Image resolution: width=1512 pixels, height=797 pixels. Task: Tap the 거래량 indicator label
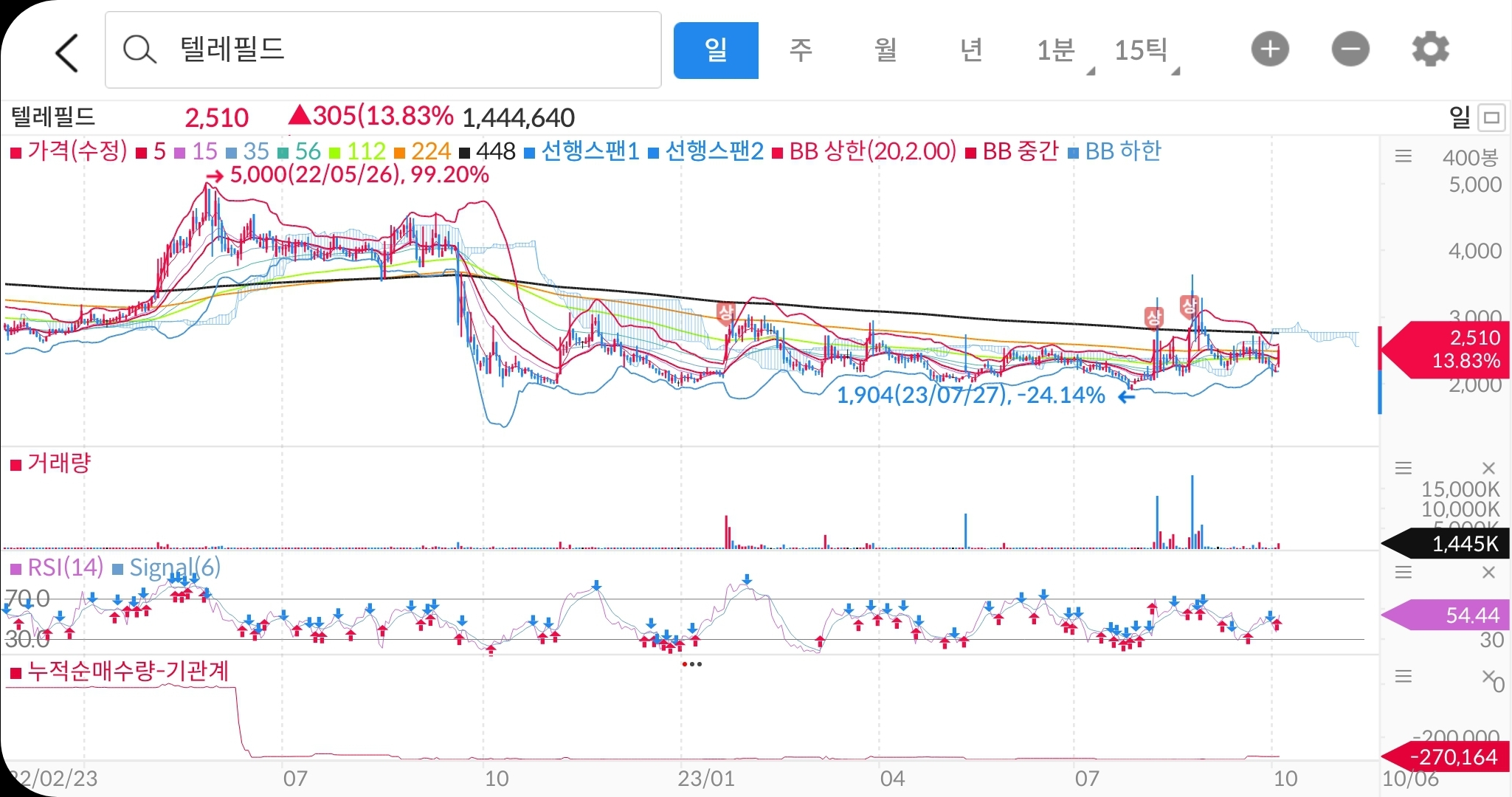tap(51, 463)
